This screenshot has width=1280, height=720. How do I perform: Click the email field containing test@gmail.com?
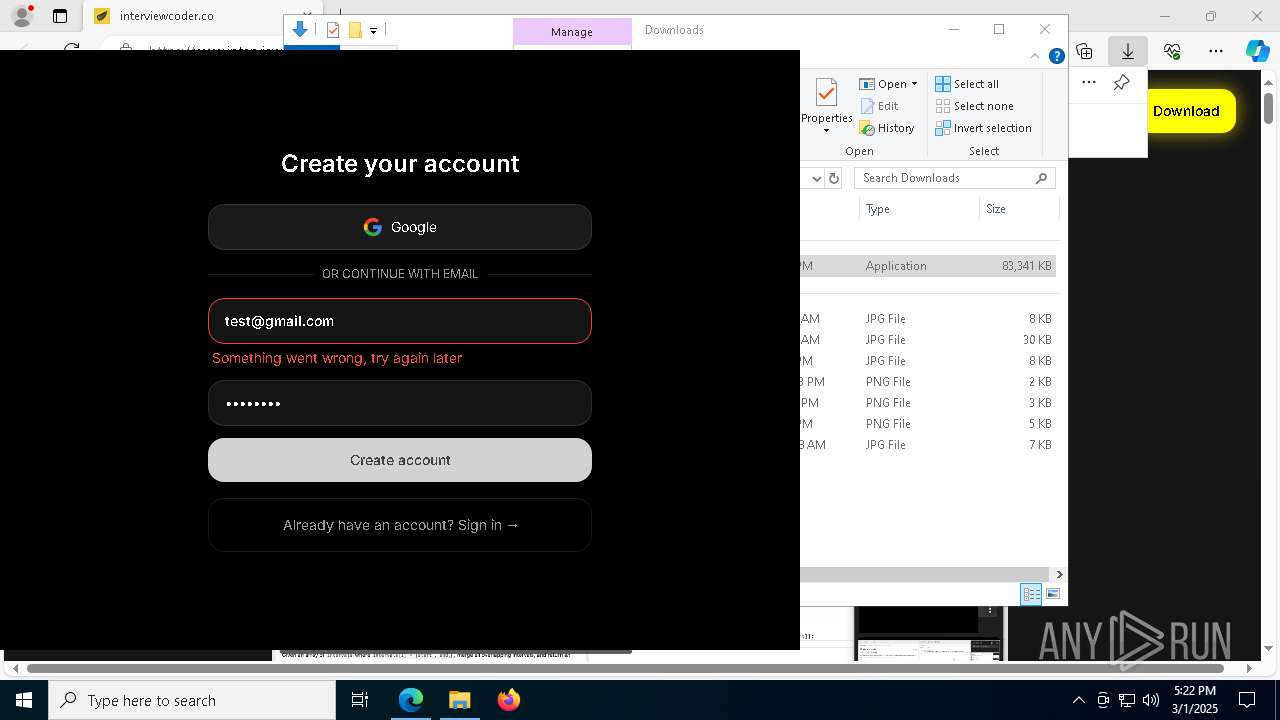coord(400,321)
